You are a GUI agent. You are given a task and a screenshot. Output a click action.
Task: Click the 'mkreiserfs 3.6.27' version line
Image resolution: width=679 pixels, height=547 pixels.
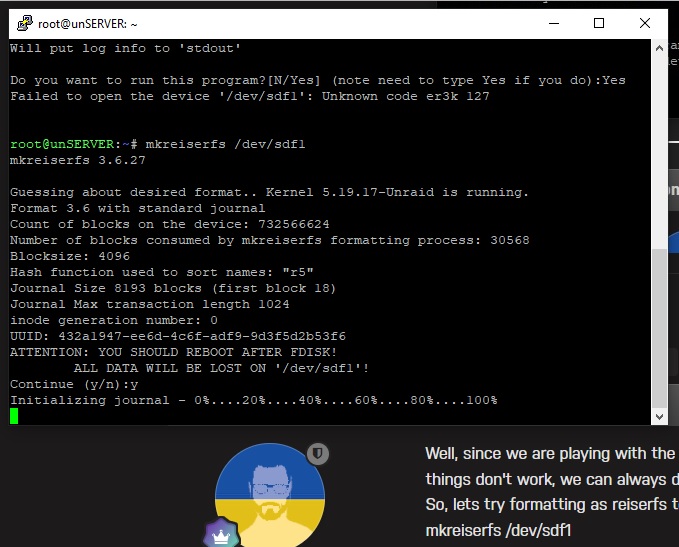point(78,160)
